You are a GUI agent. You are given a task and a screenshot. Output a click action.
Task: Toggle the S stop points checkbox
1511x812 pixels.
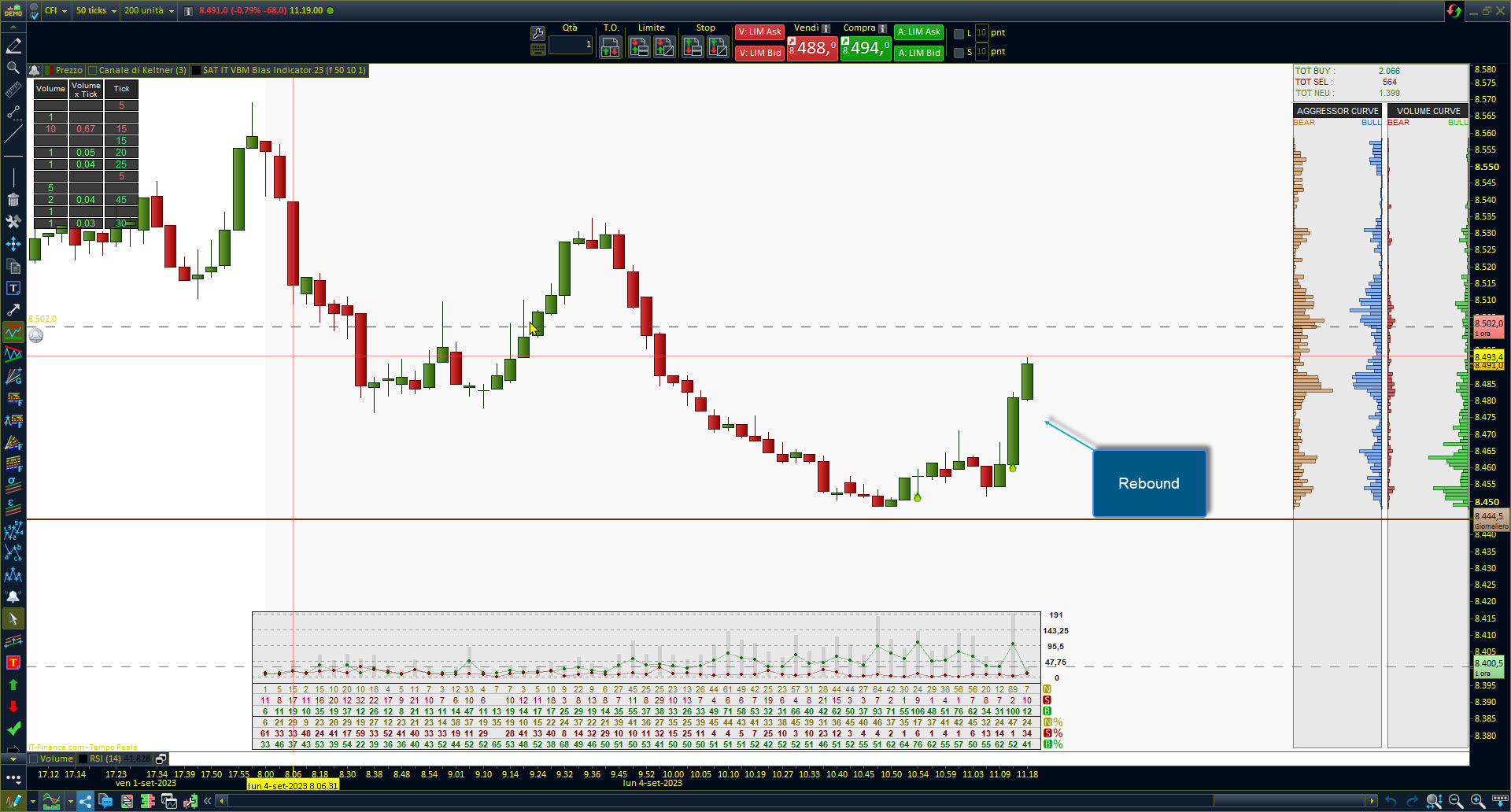959,53
